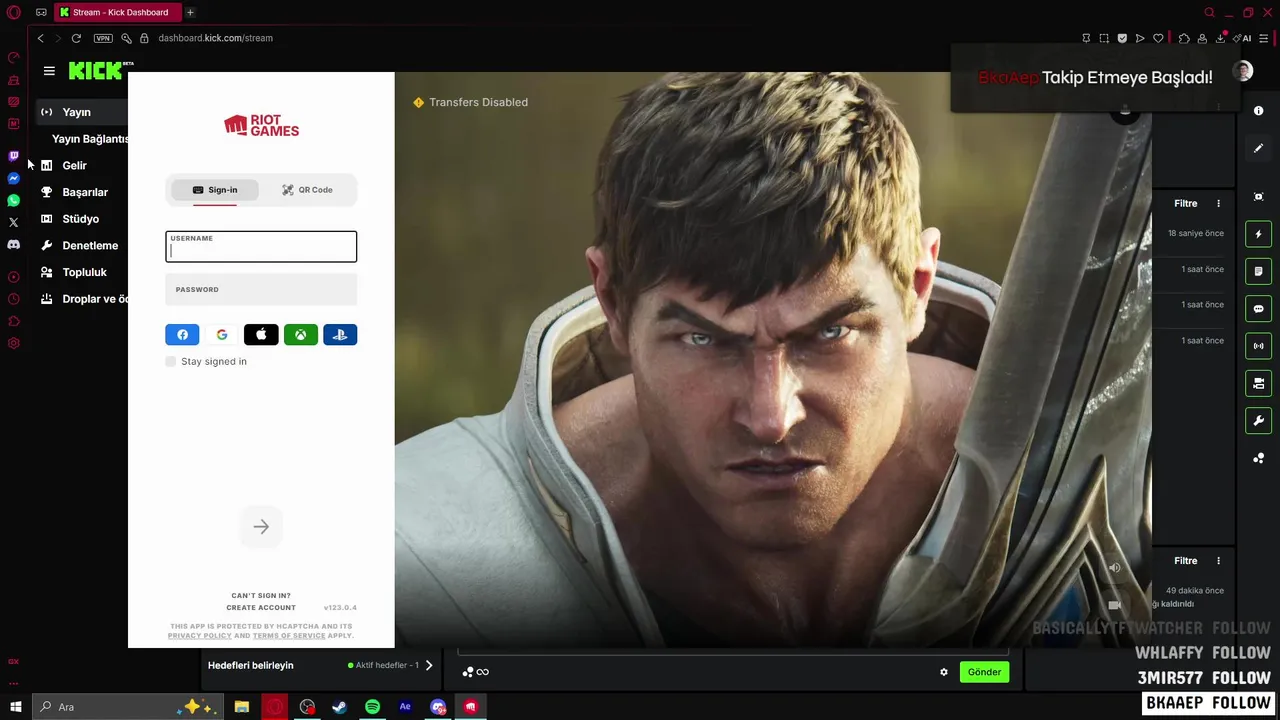Open the Opera main menu logo
This screenshot has height=720, width=1280.
pos(14,13)
